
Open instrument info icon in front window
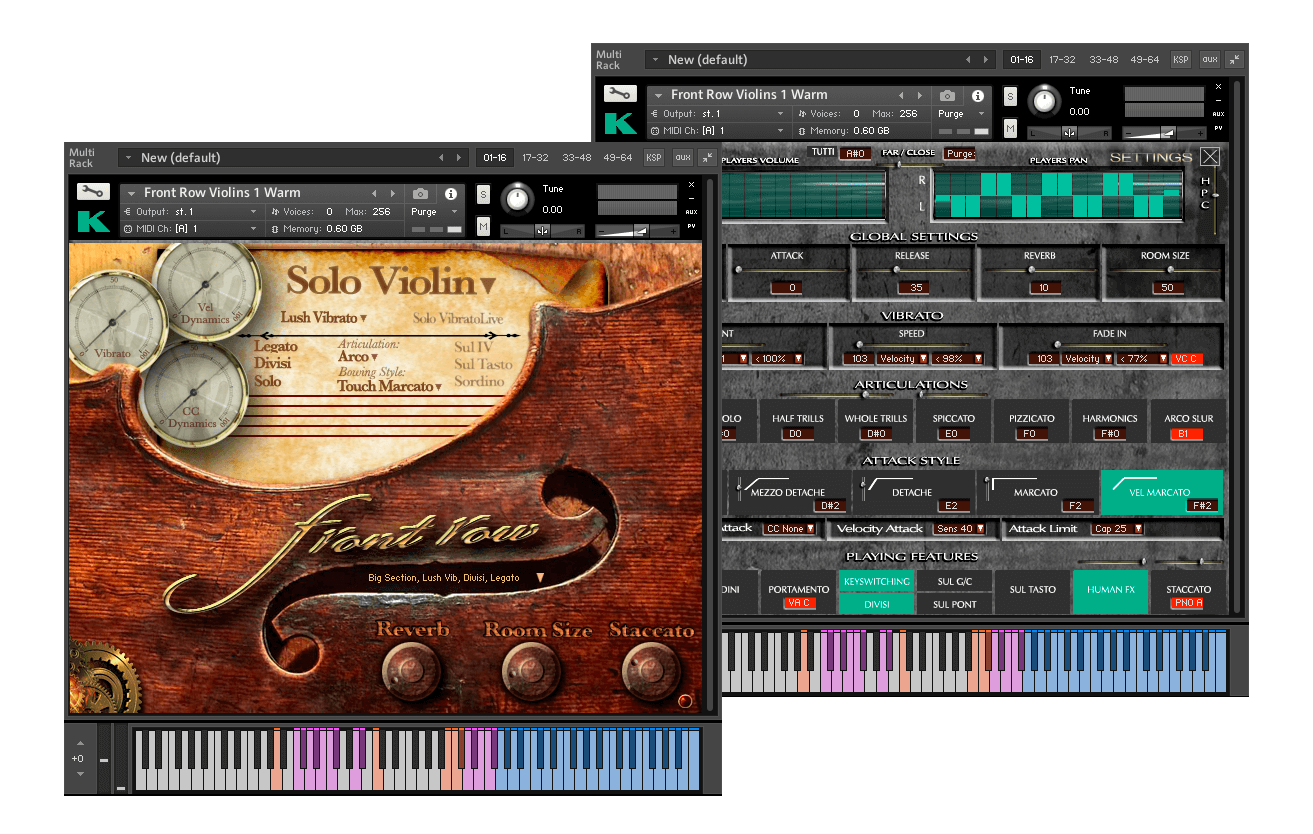[x=450, y=193]
